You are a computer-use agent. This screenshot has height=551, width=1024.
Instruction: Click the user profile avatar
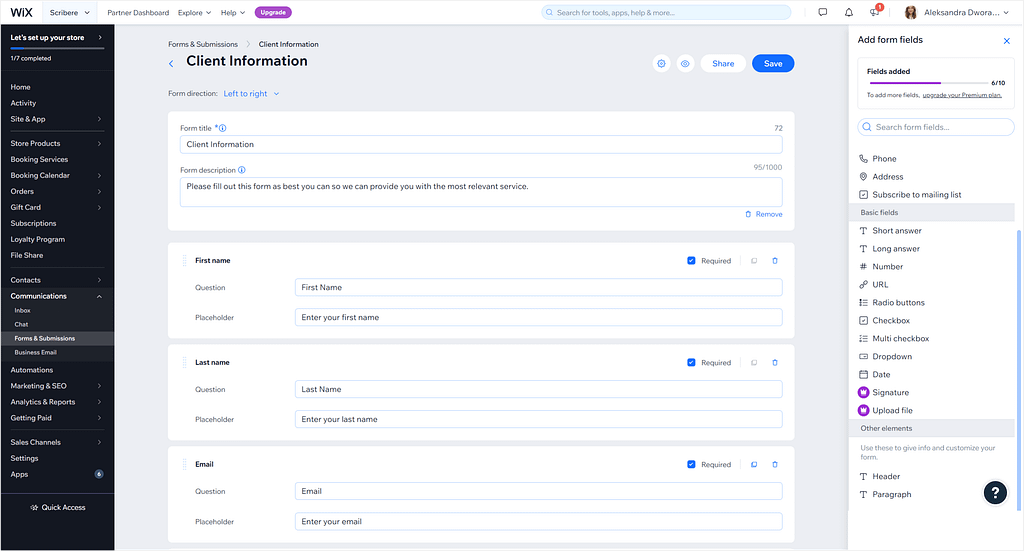pos(910,12)
